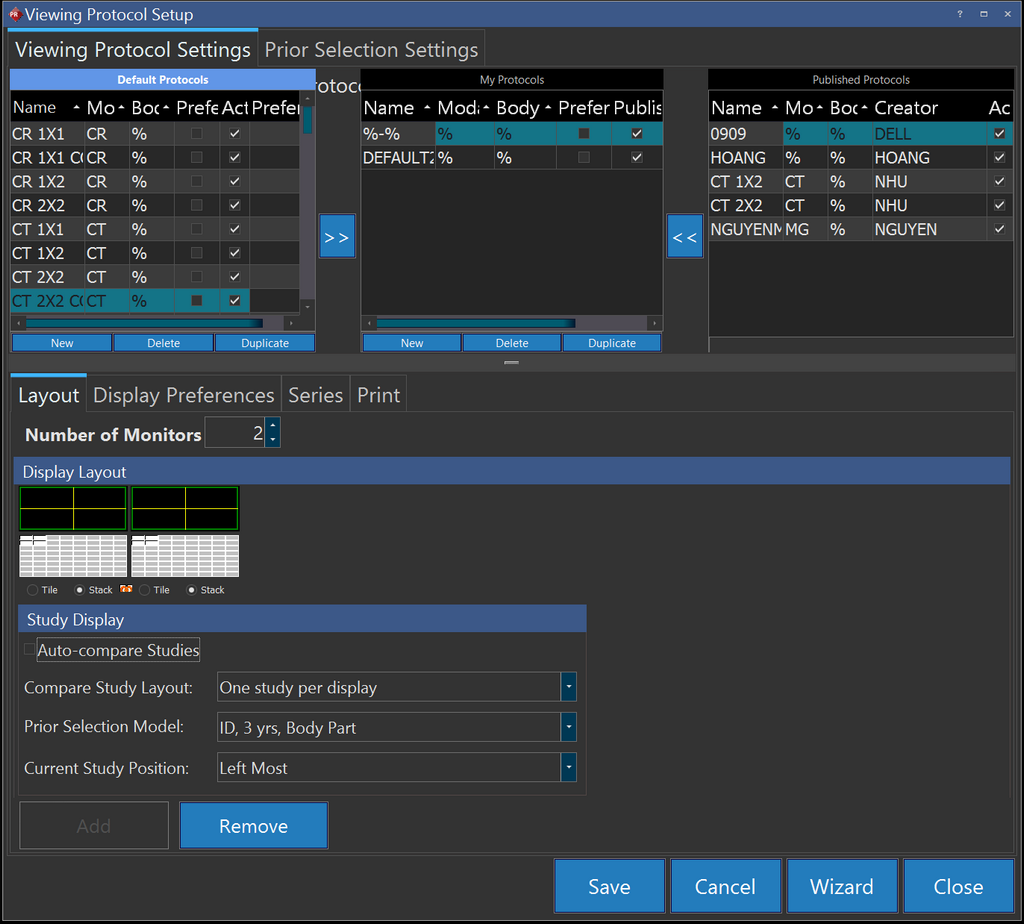Click the orange link icon between monitors
Image resolution: width=1024 pixels, height=924 pixels.
126,590
